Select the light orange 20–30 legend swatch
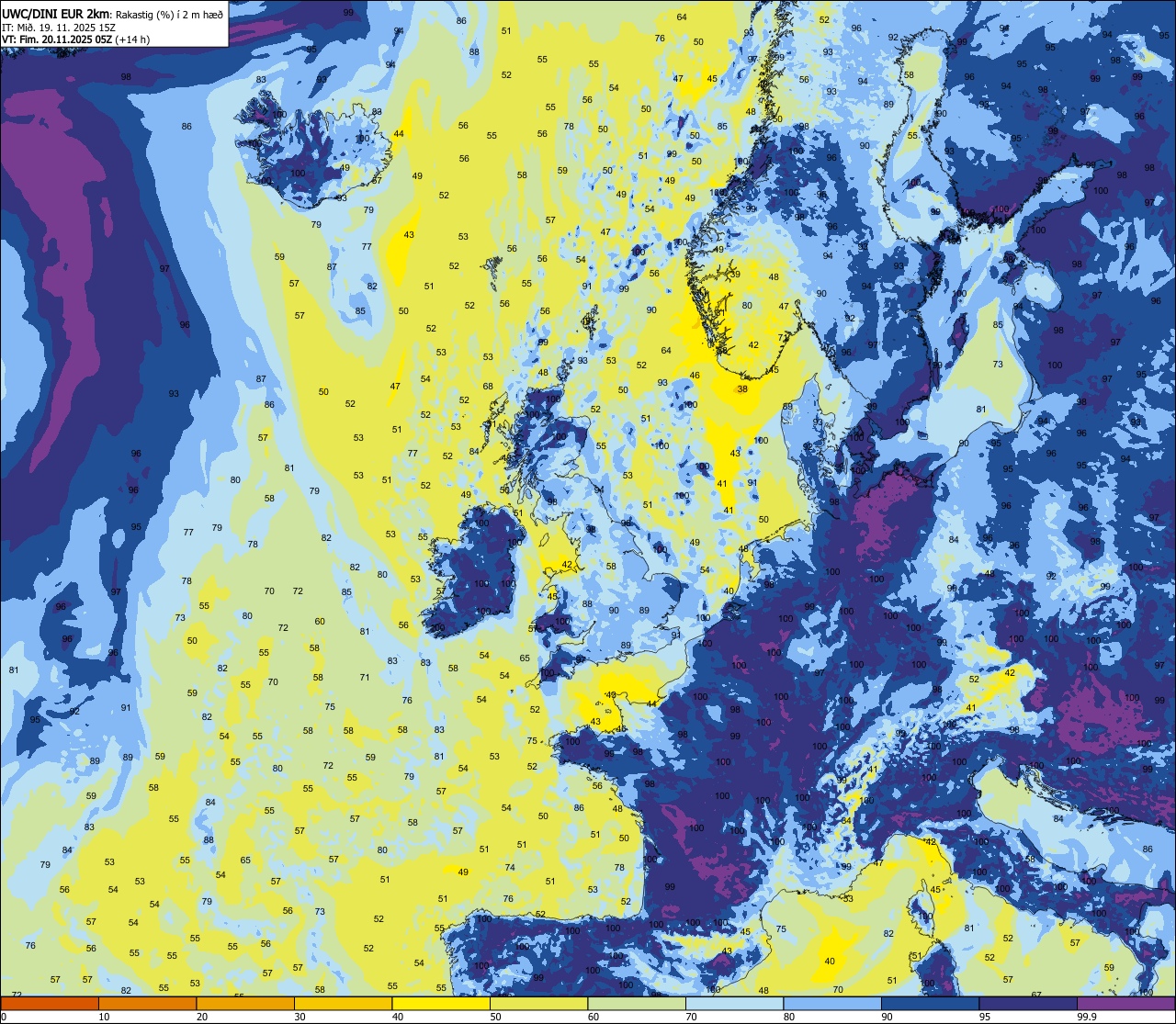This screenshot has width=1176, height=1024. coord(245,1003)
